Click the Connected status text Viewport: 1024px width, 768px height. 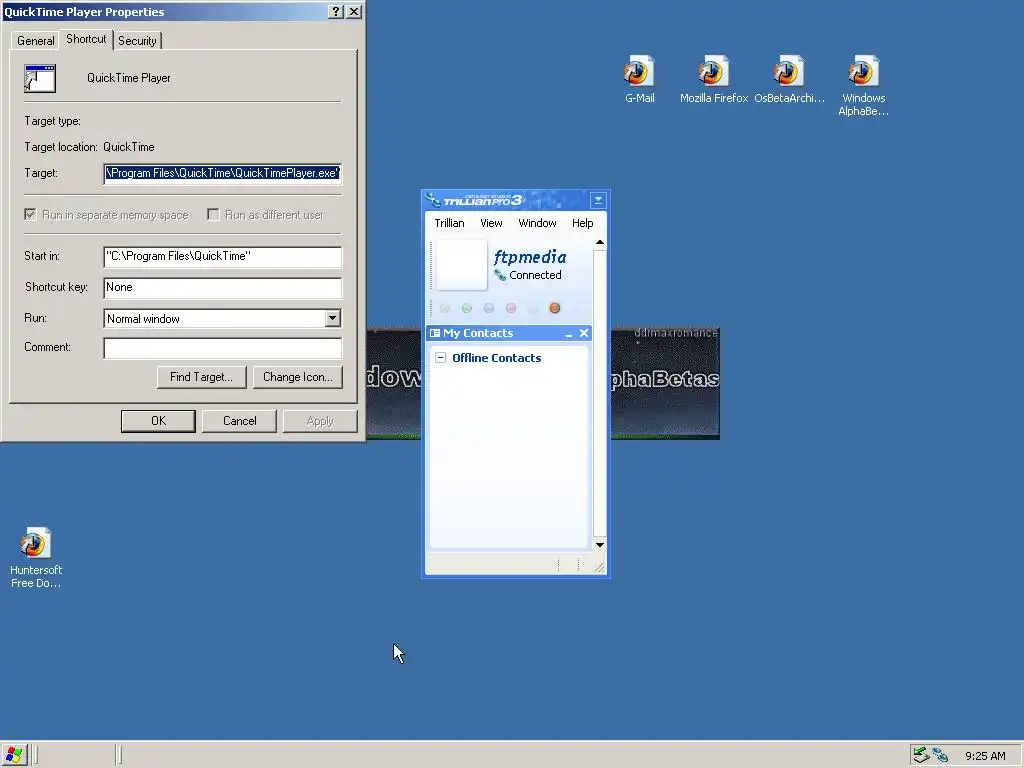535,275
